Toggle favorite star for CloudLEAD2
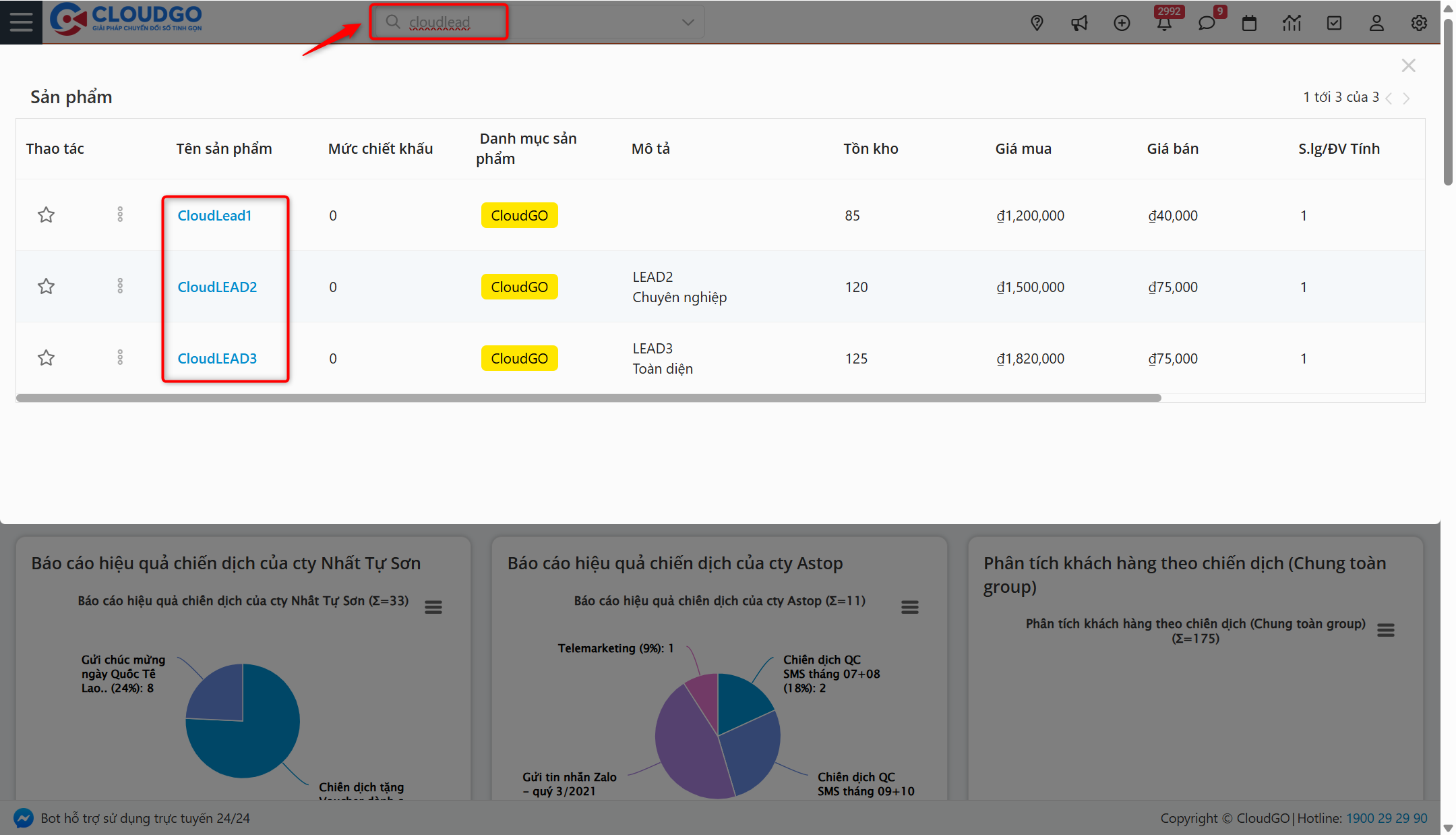Screen dimensions: 1456x835 click(x=46, y=287)
